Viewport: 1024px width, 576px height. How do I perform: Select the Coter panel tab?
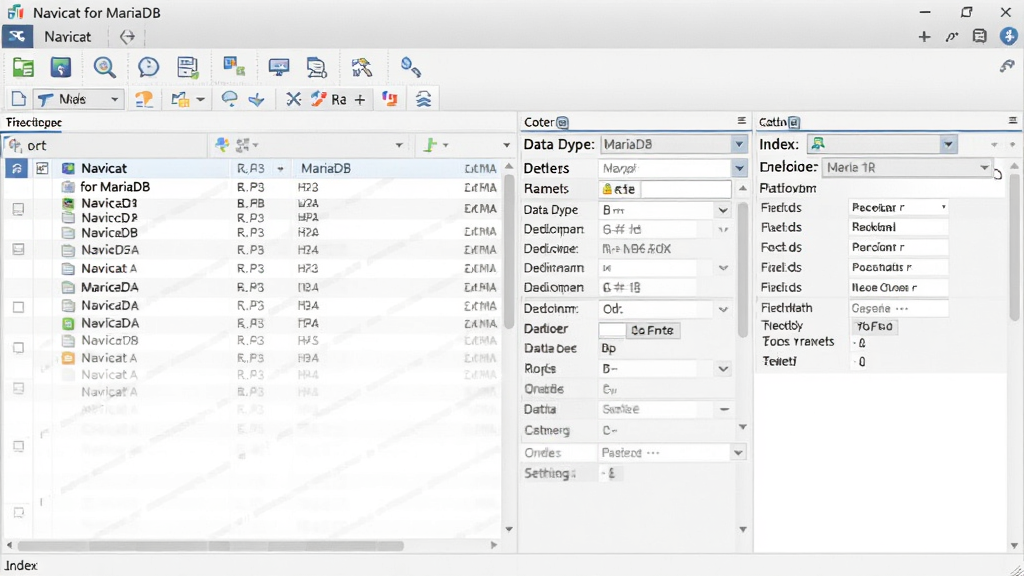[x=546, y=122]
